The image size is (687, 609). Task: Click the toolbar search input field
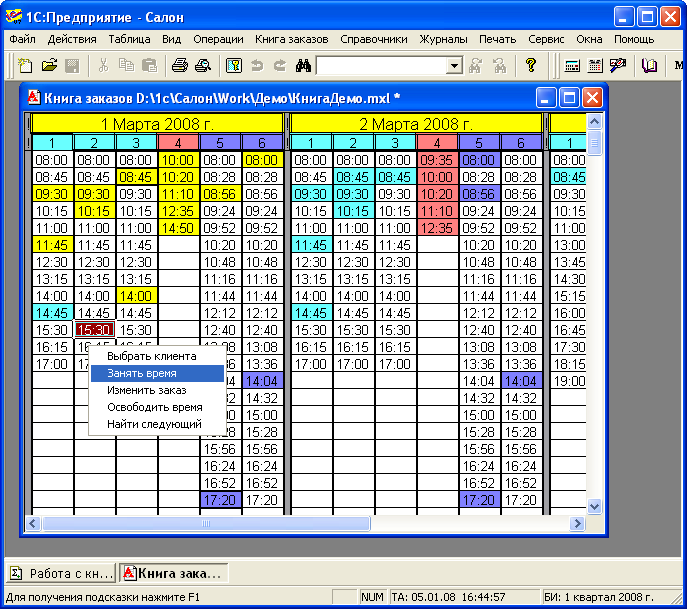(381, 66)
